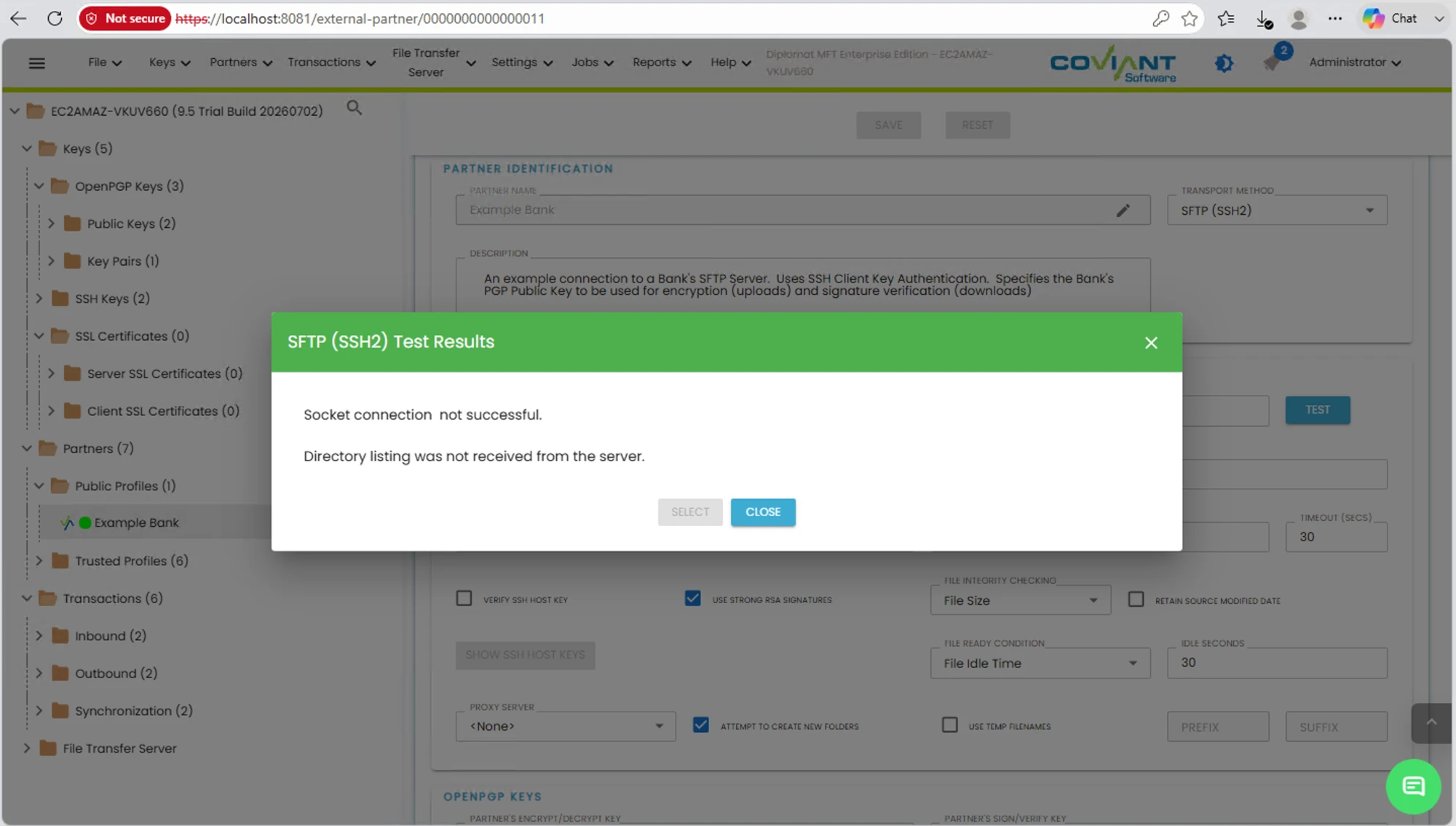
Task: Expand the Synchronization (2) node
Action: point(39,711)
